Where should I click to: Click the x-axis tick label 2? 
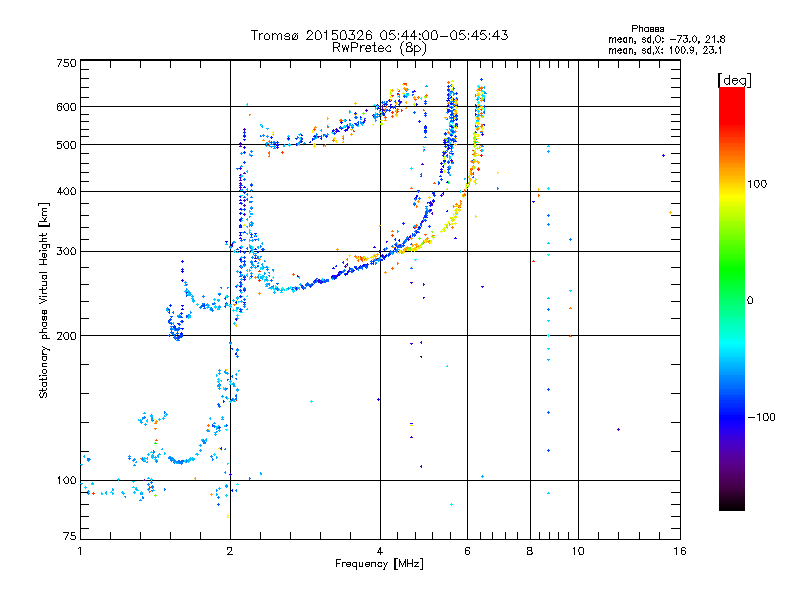point(230,551)
